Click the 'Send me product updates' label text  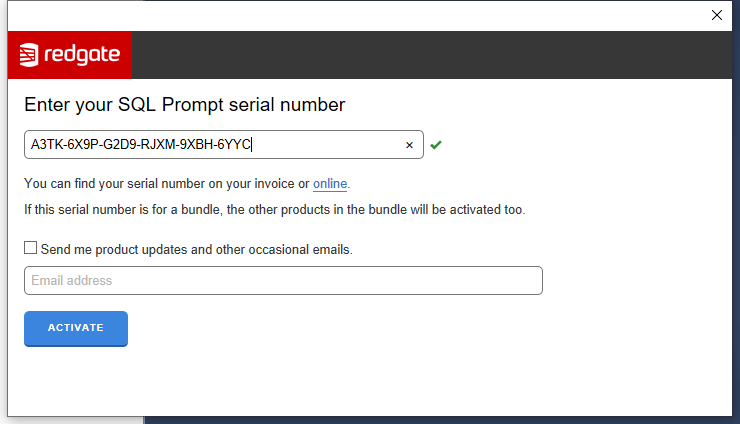coord(197,249)
